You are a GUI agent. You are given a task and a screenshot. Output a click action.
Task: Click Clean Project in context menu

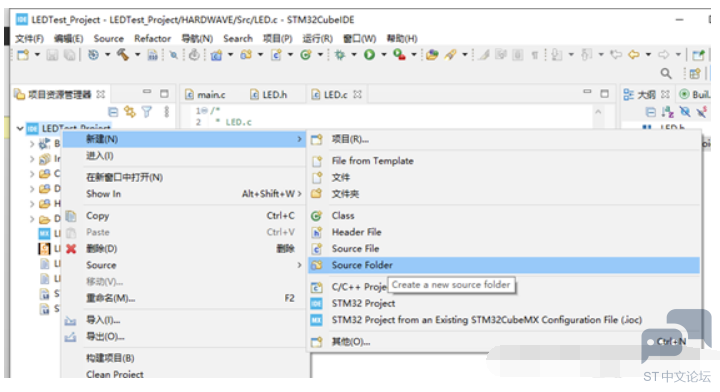(184, 374)
